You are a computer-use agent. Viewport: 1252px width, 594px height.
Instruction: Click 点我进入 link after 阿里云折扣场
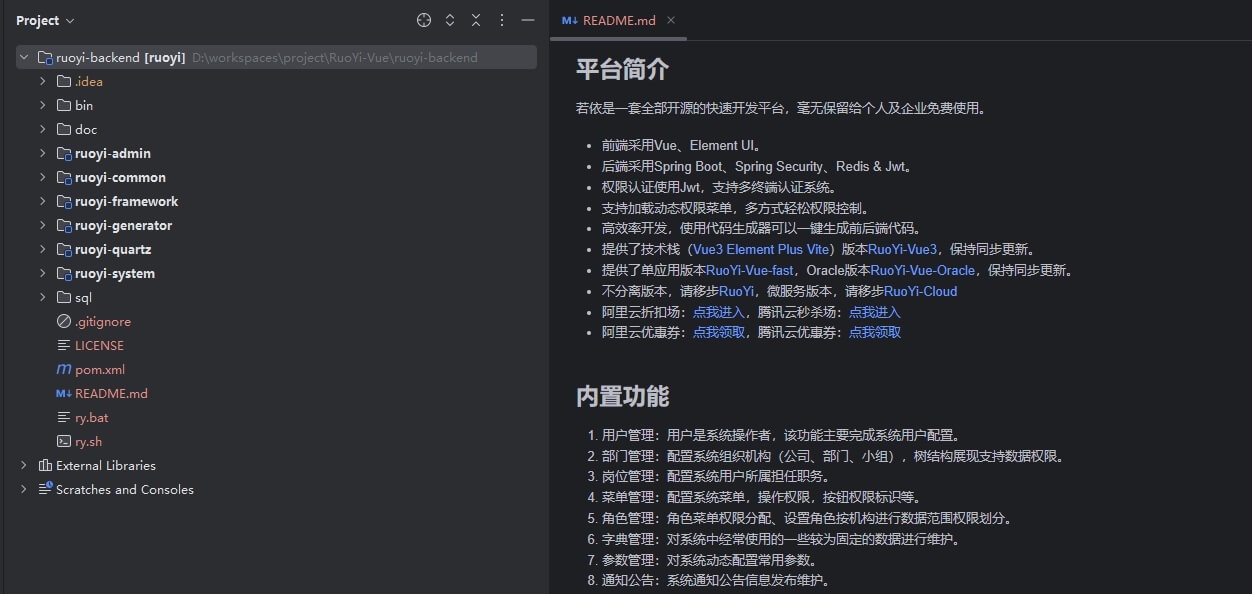tap(719, 312)
